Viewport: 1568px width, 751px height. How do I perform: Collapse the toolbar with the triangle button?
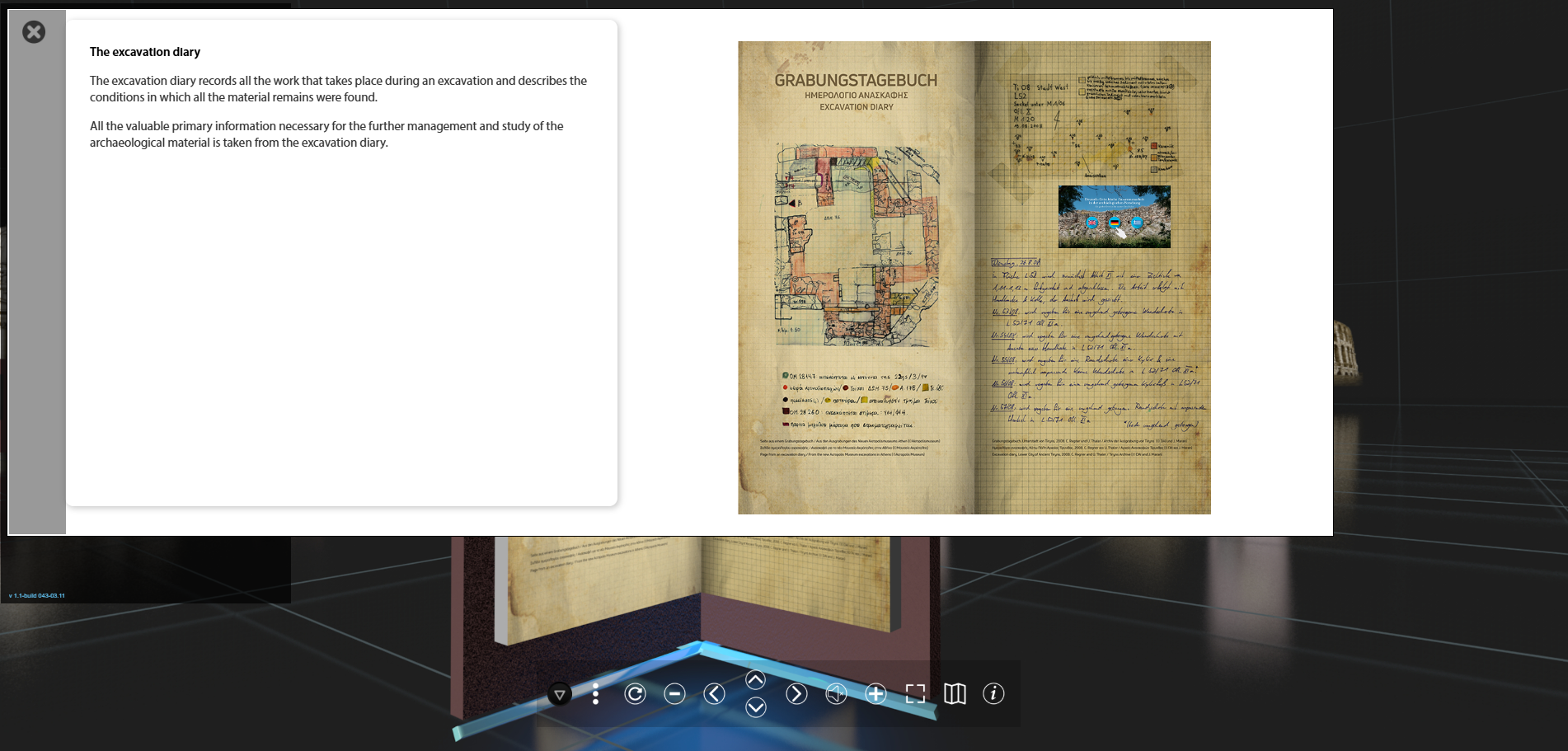[x=559, y=694]
